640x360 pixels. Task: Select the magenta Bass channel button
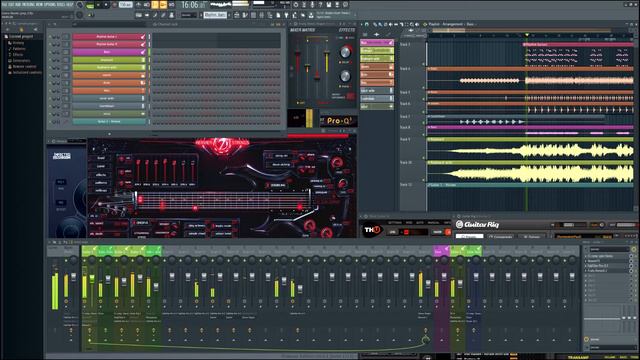[x=109, y=52]
